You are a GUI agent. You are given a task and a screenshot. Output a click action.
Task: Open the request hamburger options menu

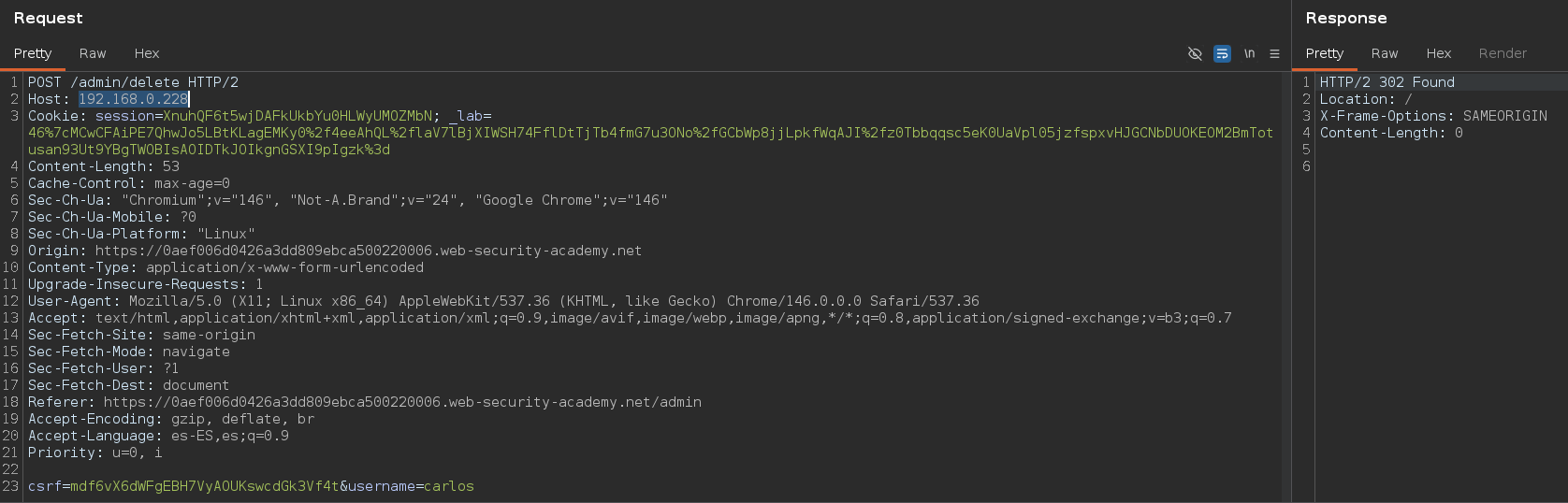coord(1274,53)
